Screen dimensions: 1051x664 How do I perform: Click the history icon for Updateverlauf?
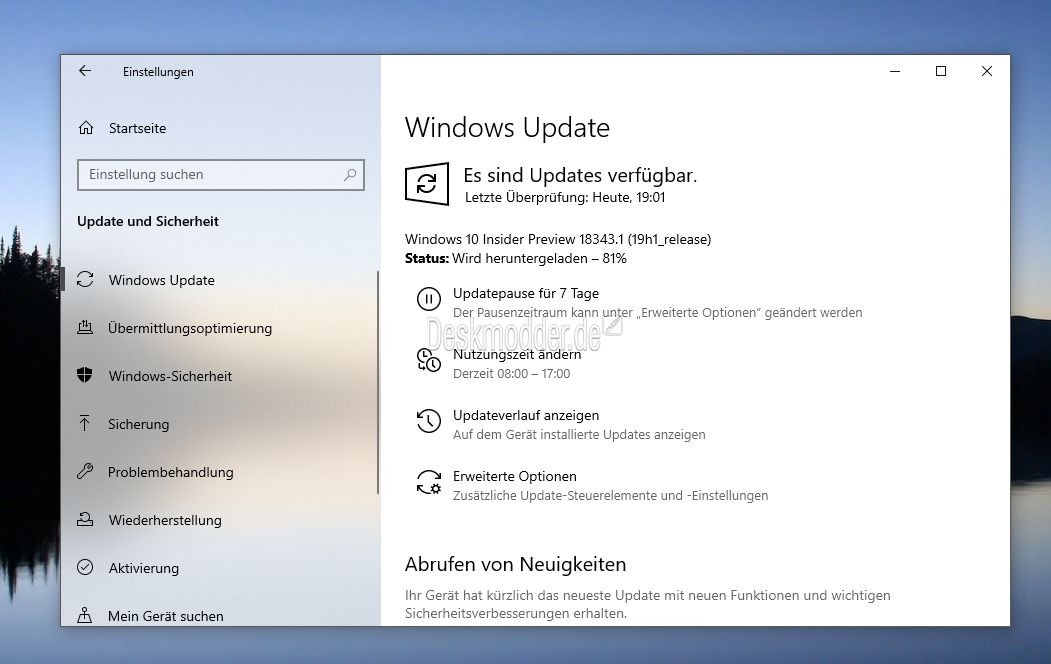tap(429, 421)
